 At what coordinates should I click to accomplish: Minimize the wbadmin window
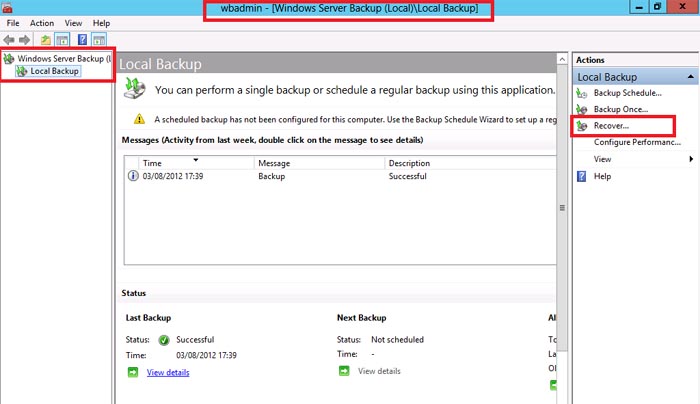639,7
